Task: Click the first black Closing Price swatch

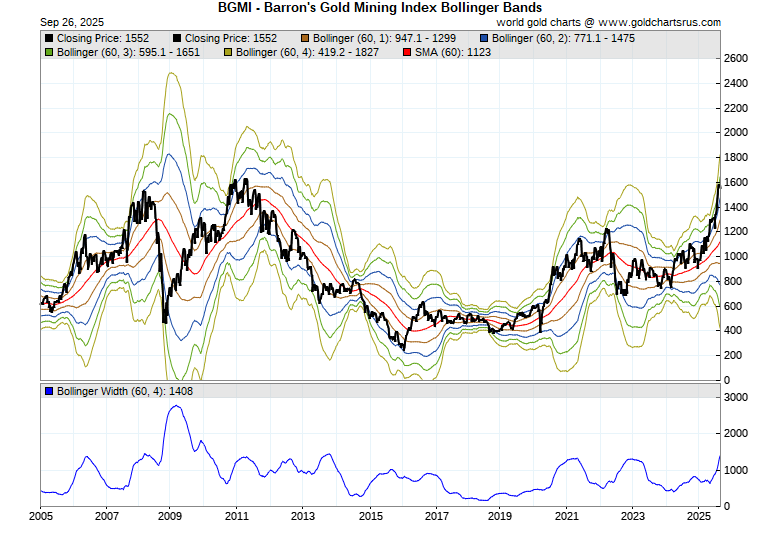Action: click(x=49, y=37)
